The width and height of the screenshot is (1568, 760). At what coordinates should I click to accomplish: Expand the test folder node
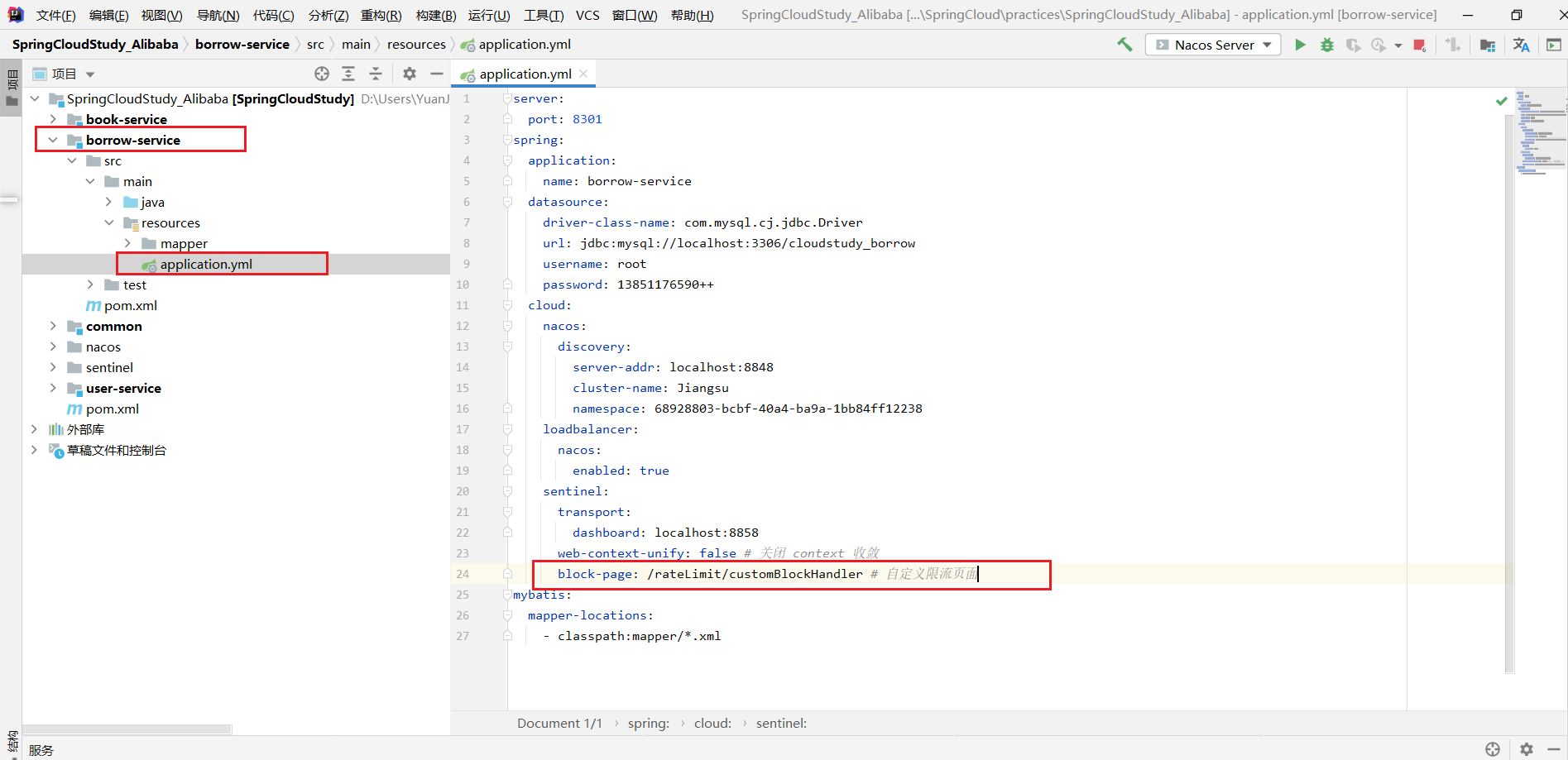[90, 284]
